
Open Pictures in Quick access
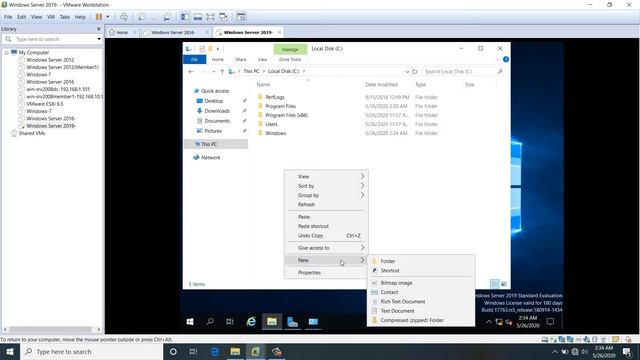[213, 131]
